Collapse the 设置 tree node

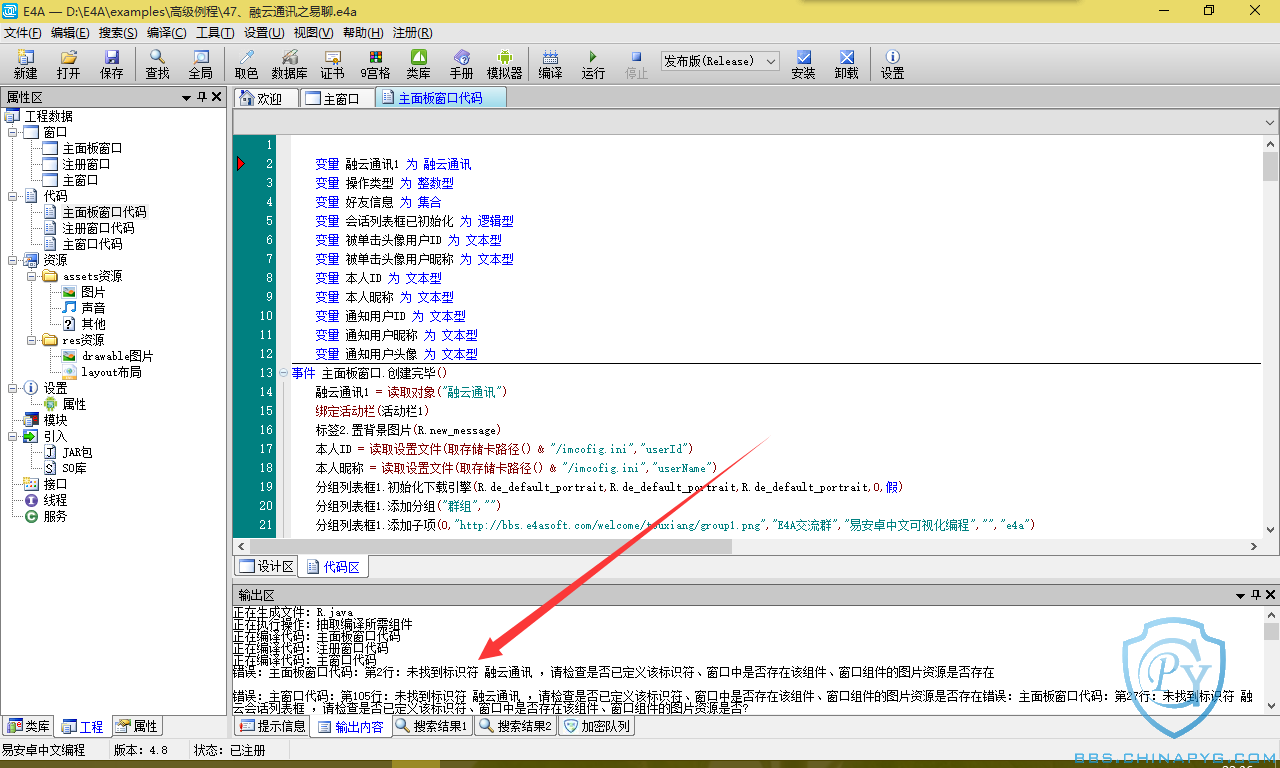pos(13,389)
